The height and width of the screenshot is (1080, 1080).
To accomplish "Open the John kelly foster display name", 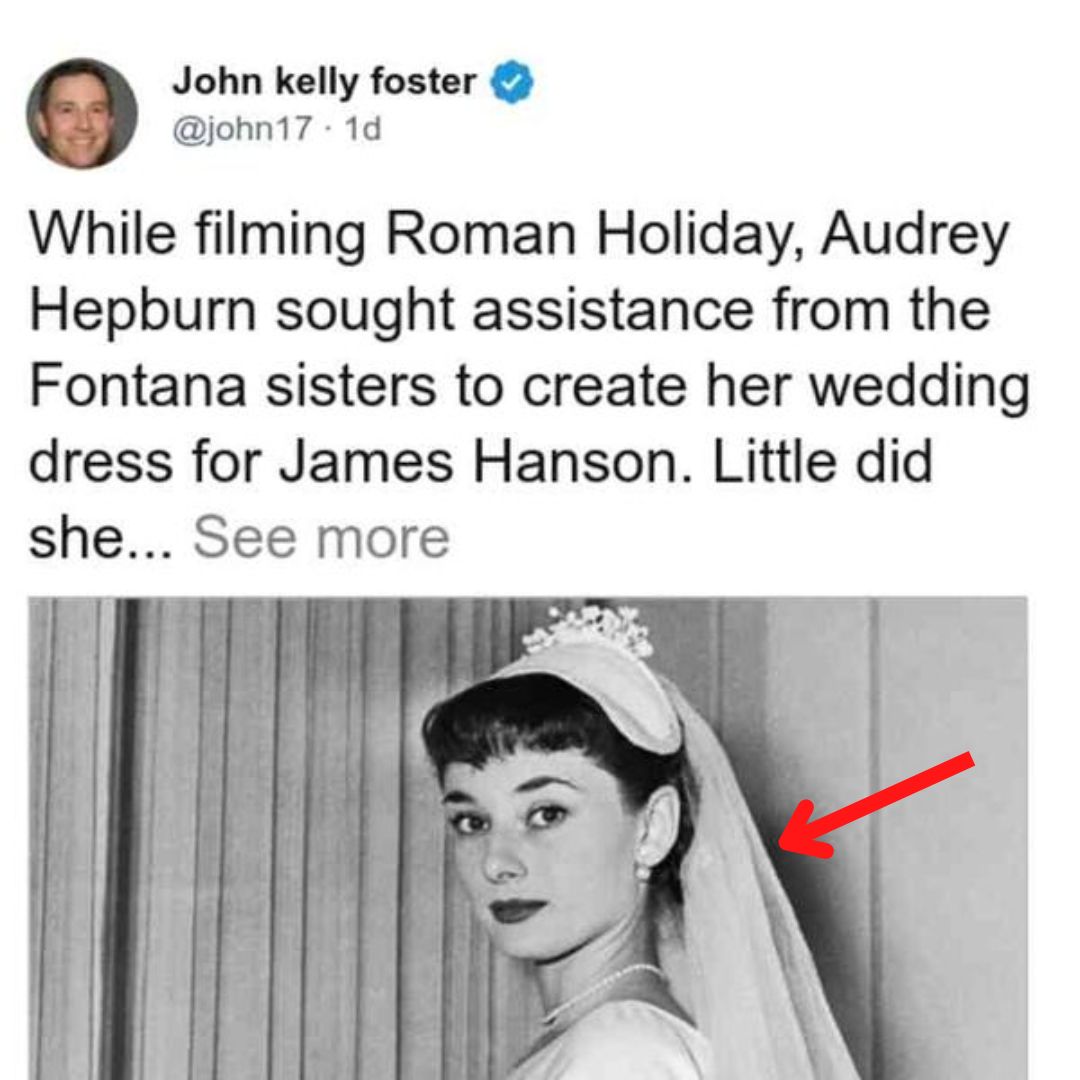I will [x=324, y=82].
